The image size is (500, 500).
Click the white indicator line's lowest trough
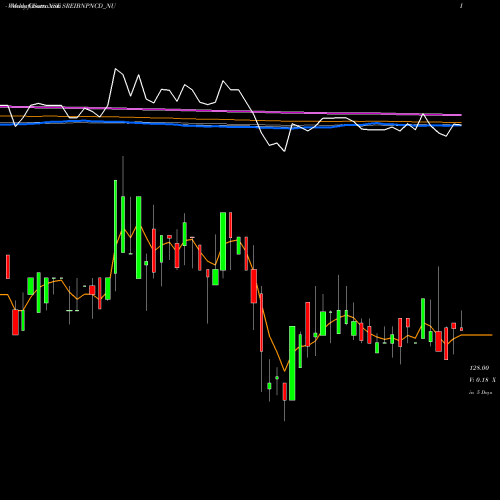[x=284, y=151]
